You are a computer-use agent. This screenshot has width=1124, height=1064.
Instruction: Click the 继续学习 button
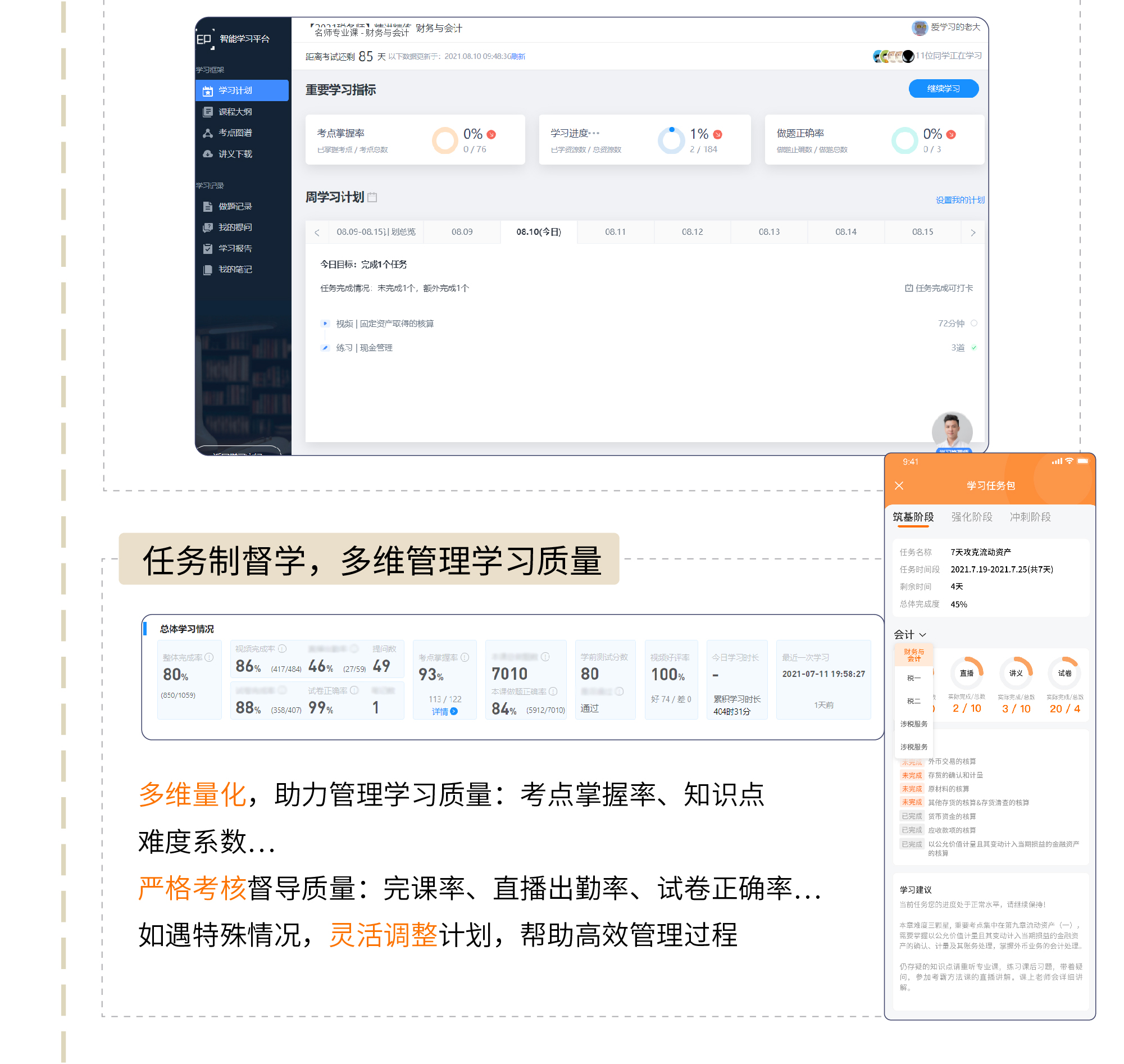pyautogui.click(x=944, y=89)
